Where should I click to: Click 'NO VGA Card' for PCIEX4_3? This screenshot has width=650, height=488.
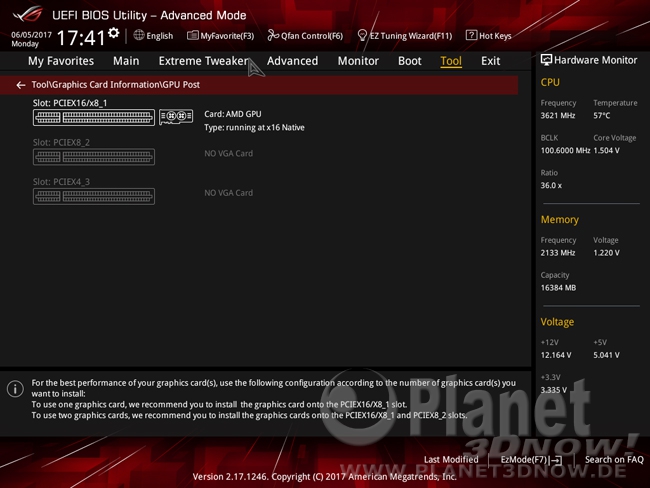228,193
